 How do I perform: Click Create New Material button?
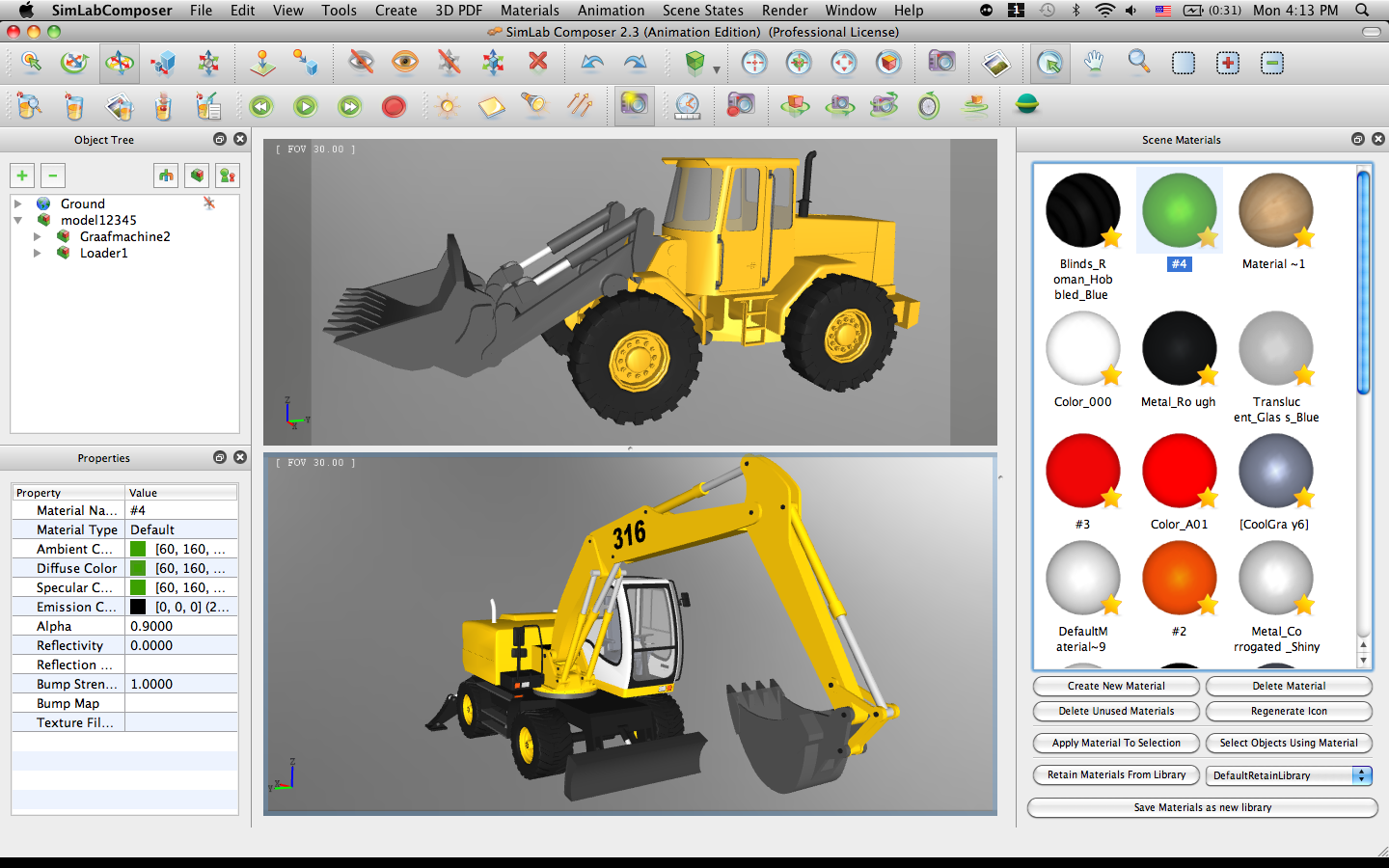(1116, 686)
